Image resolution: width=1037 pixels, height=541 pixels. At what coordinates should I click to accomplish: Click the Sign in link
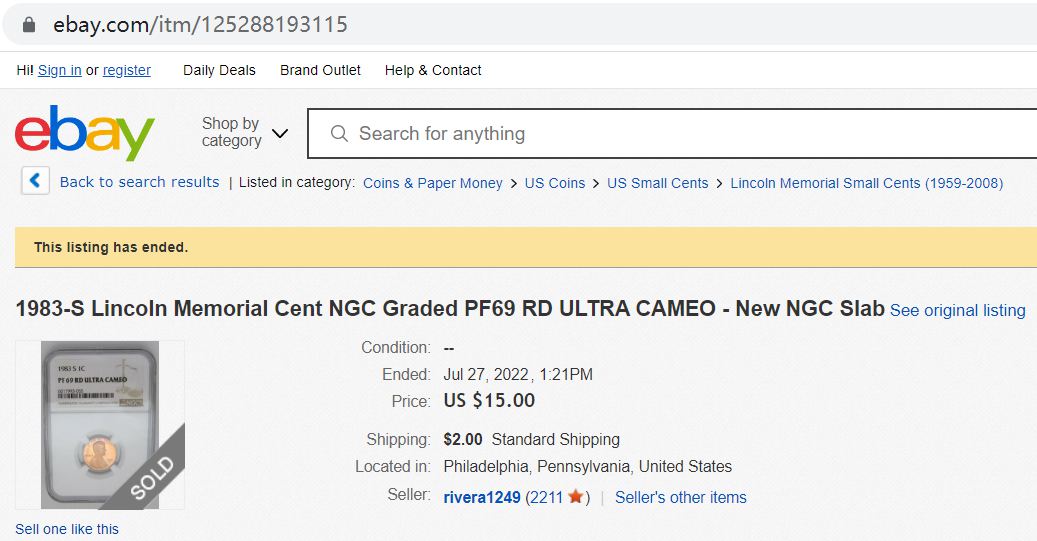(x=60, y=70)
